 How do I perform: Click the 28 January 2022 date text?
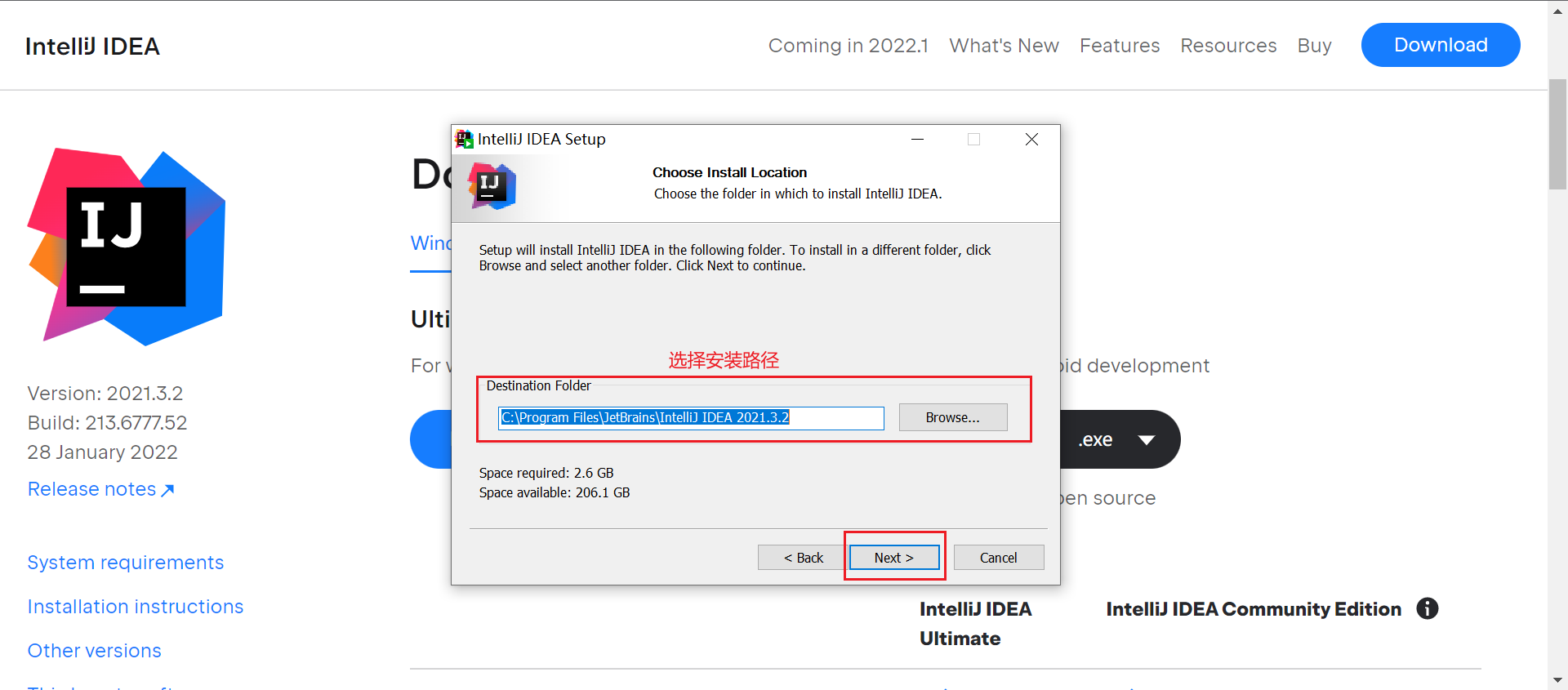tap(103, 452)
